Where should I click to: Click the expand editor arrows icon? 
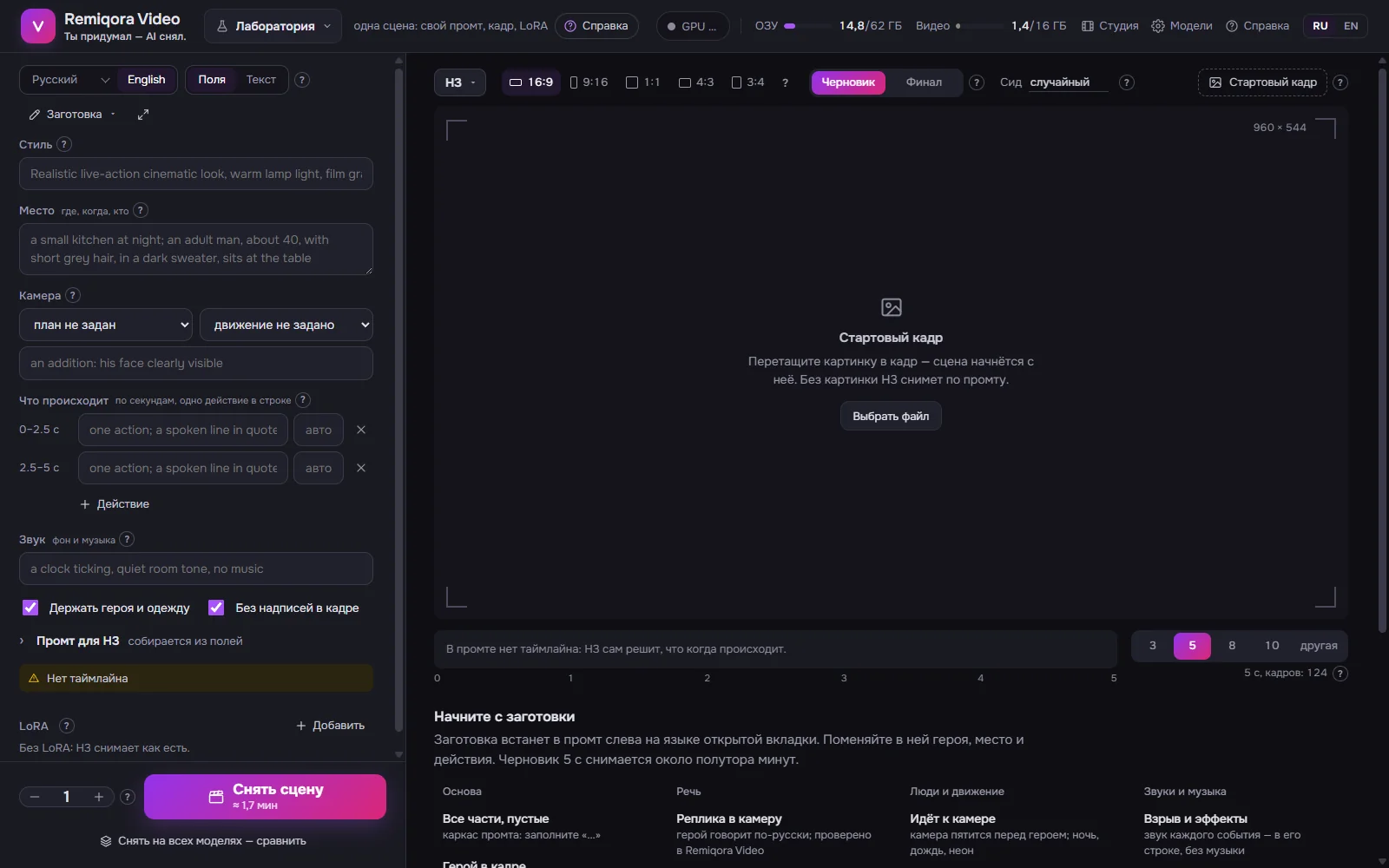[x=143, y=115]
